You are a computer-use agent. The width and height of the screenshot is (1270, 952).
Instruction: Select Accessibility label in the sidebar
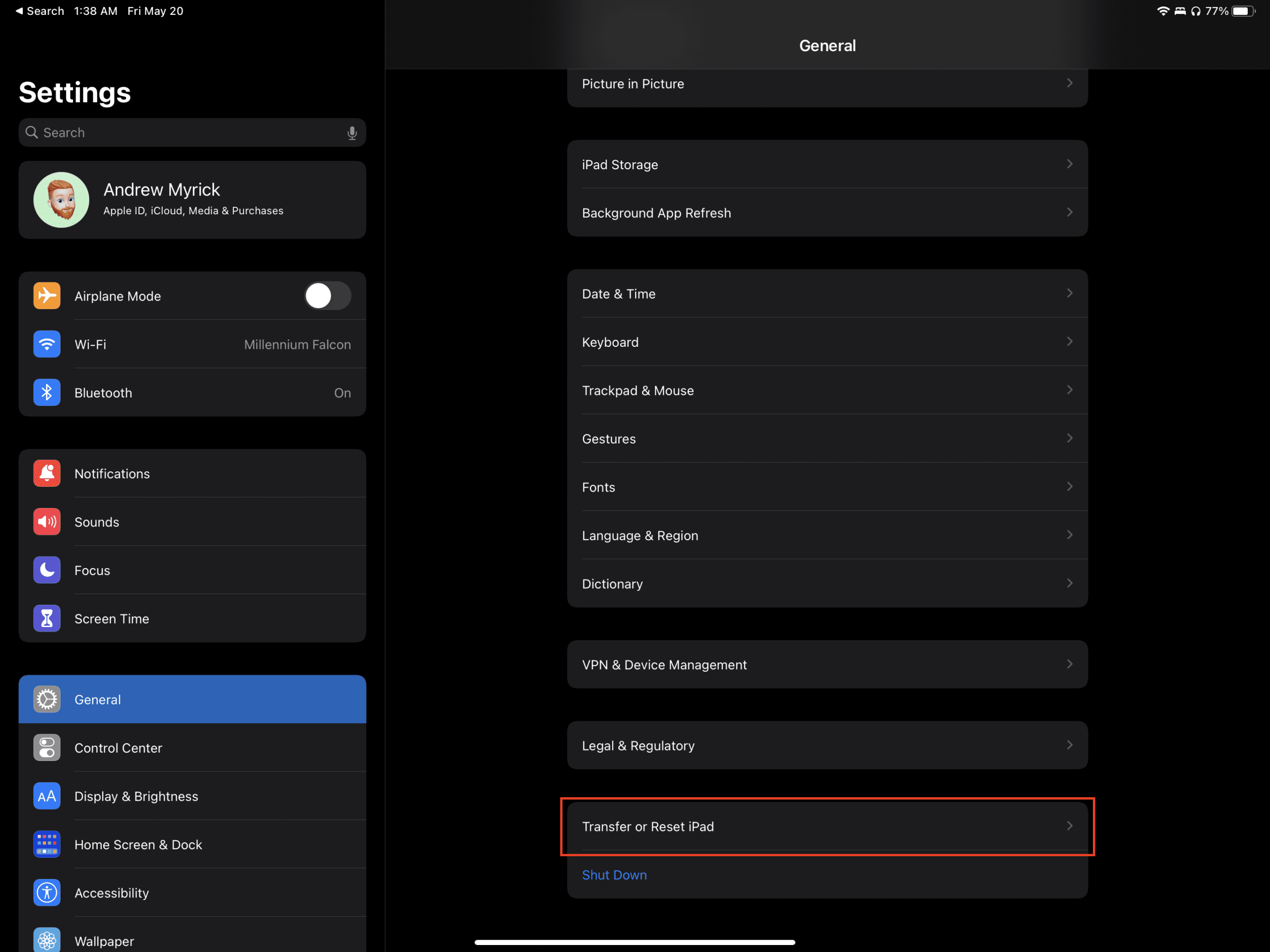112,893
